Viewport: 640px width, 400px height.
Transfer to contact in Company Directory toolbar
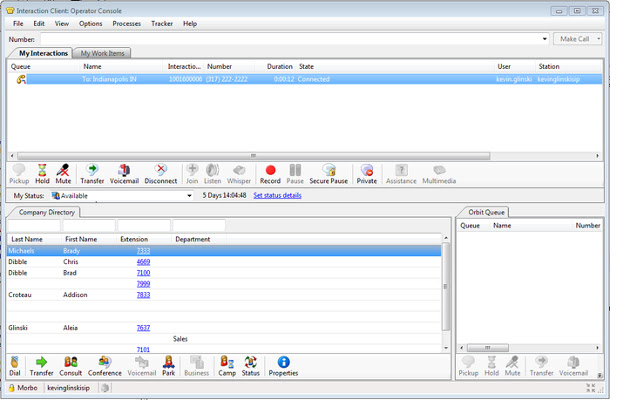[41, 366]
